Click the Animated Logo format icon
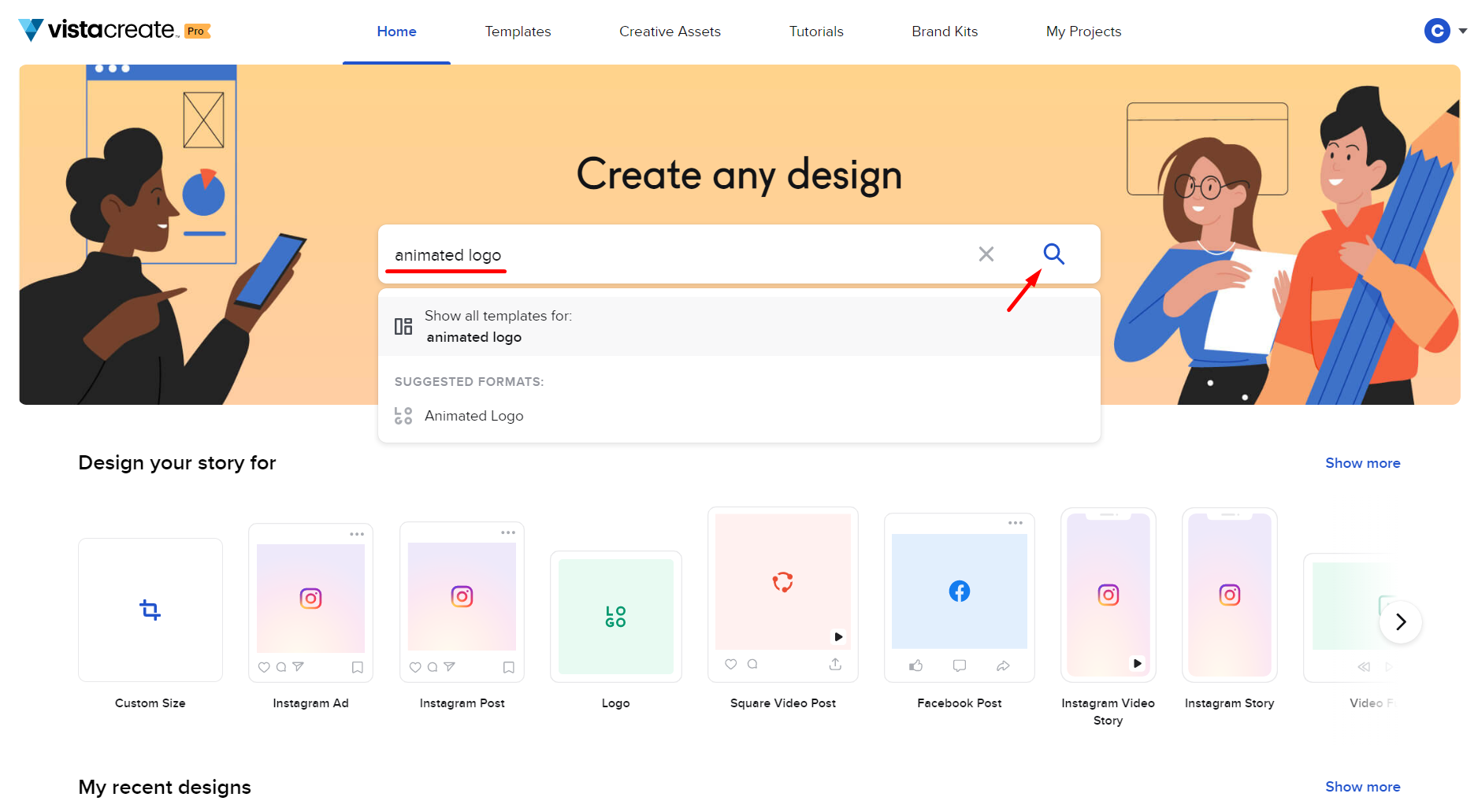 click(403, 416)
